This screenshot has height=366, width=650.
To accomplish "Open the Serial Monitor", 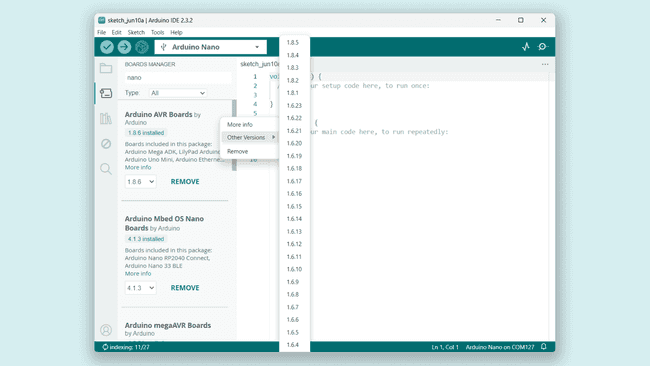I will (543, 46).
